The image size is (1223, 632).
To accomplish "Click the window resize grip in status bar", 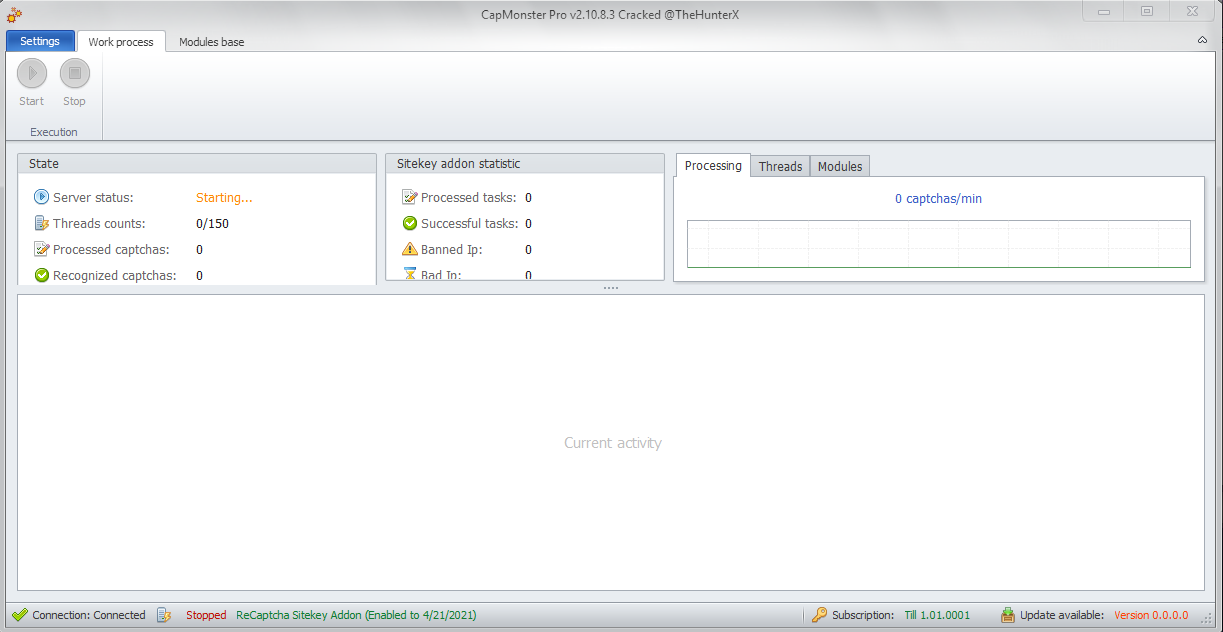I will (1206, 618).
